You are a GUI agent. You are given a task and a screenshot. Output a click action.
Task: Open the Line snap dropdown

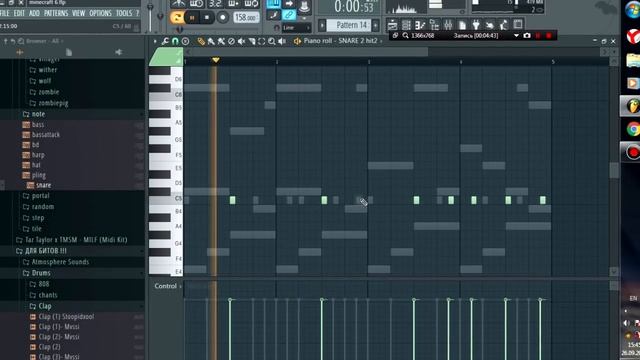[x=297, y=27]
